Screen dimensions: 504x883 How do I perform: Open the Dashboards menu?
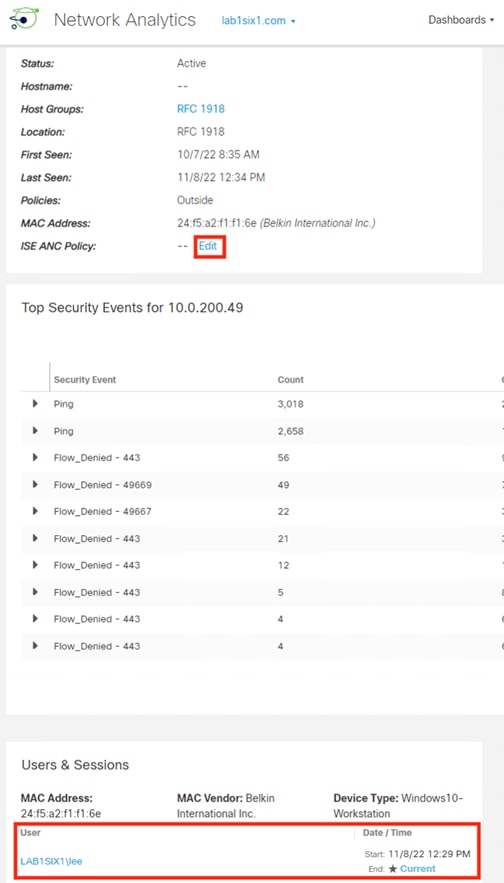tap(461, 20)
